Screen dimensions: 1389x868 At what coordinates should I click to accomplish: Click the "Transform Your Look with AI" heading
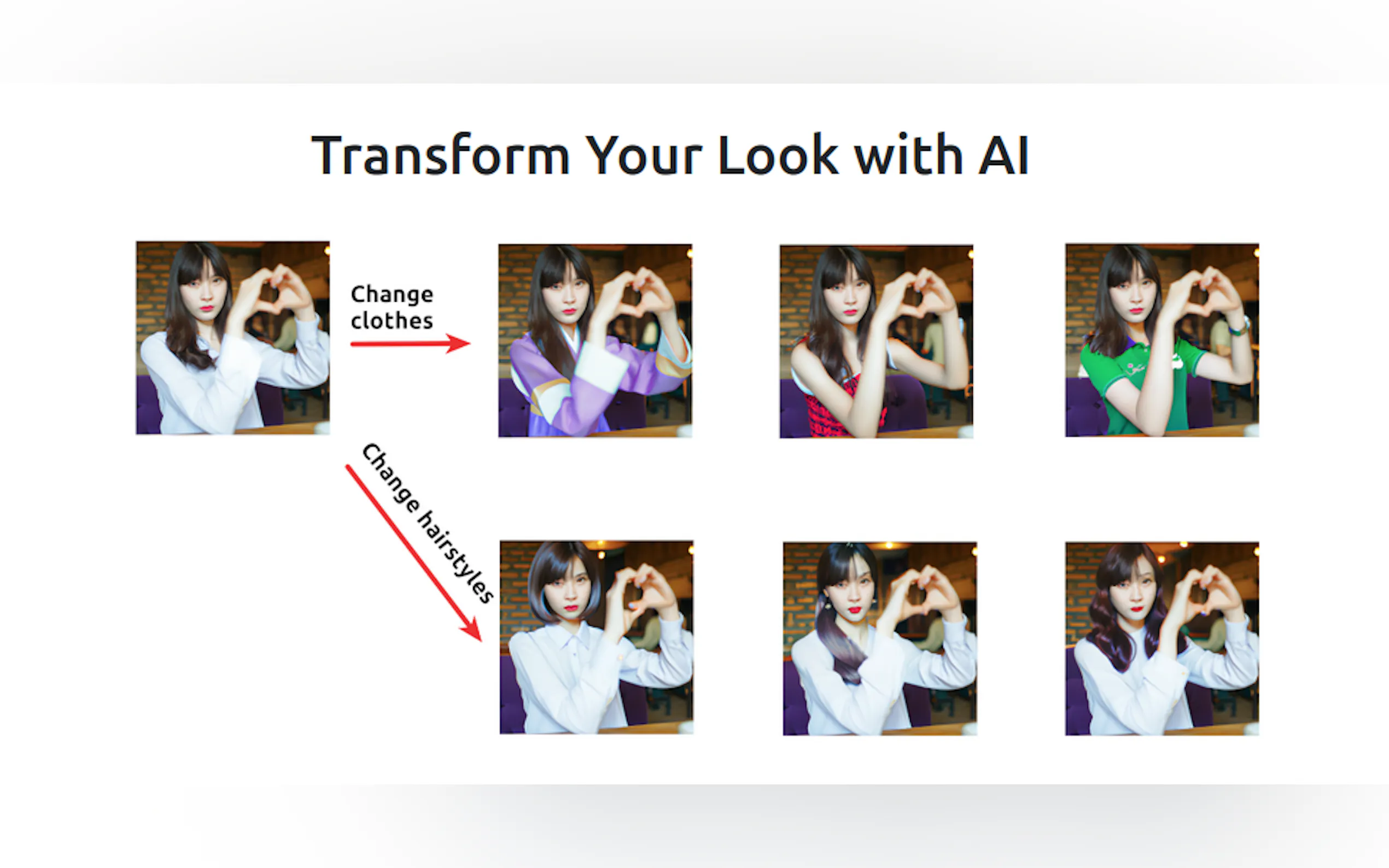(670, 155)
